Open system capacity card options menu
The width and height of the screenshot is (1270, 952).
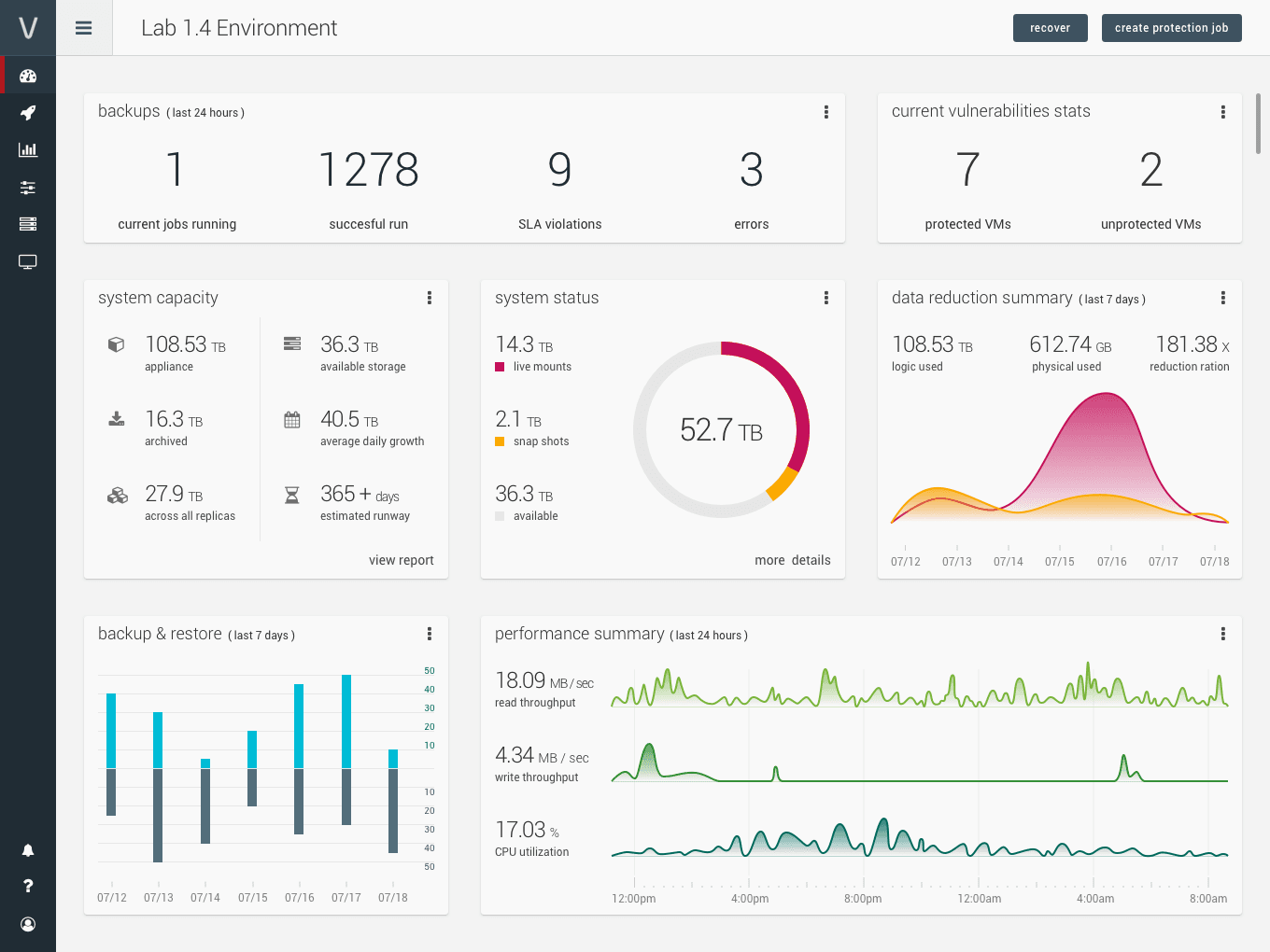coord(430,298)
